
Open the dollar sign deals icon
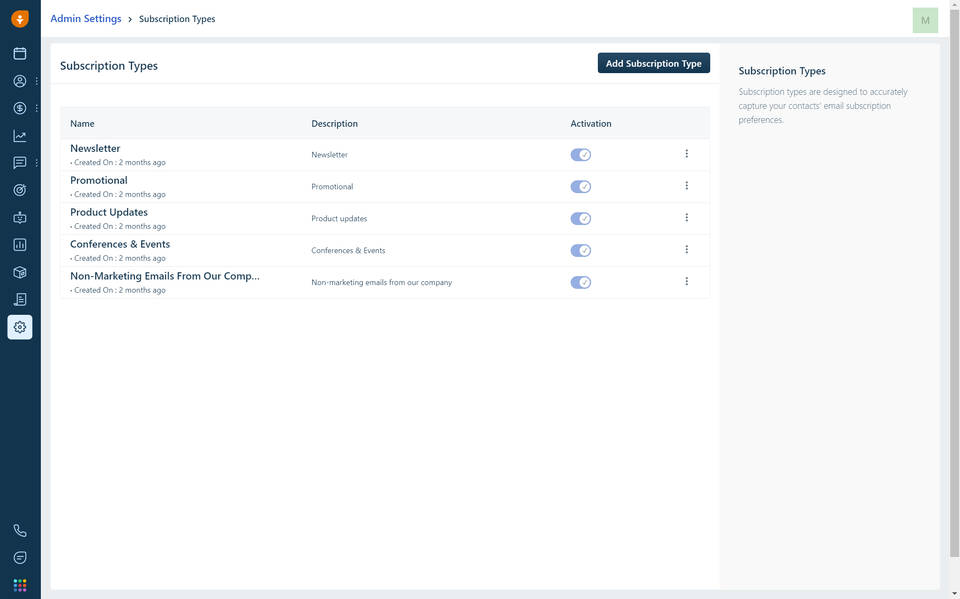pyautogui.click(x=20, y=108)
